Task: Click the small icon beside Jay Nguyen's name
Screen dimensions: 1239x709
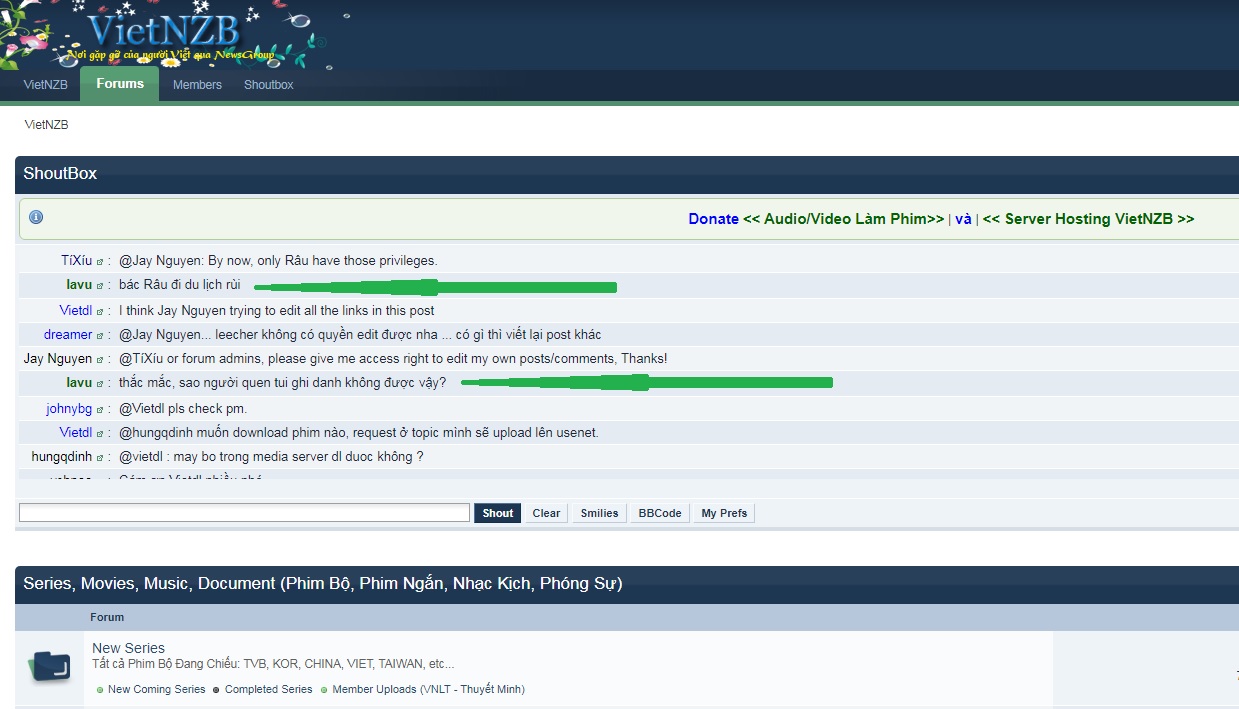Action: [x=100, y=359]
